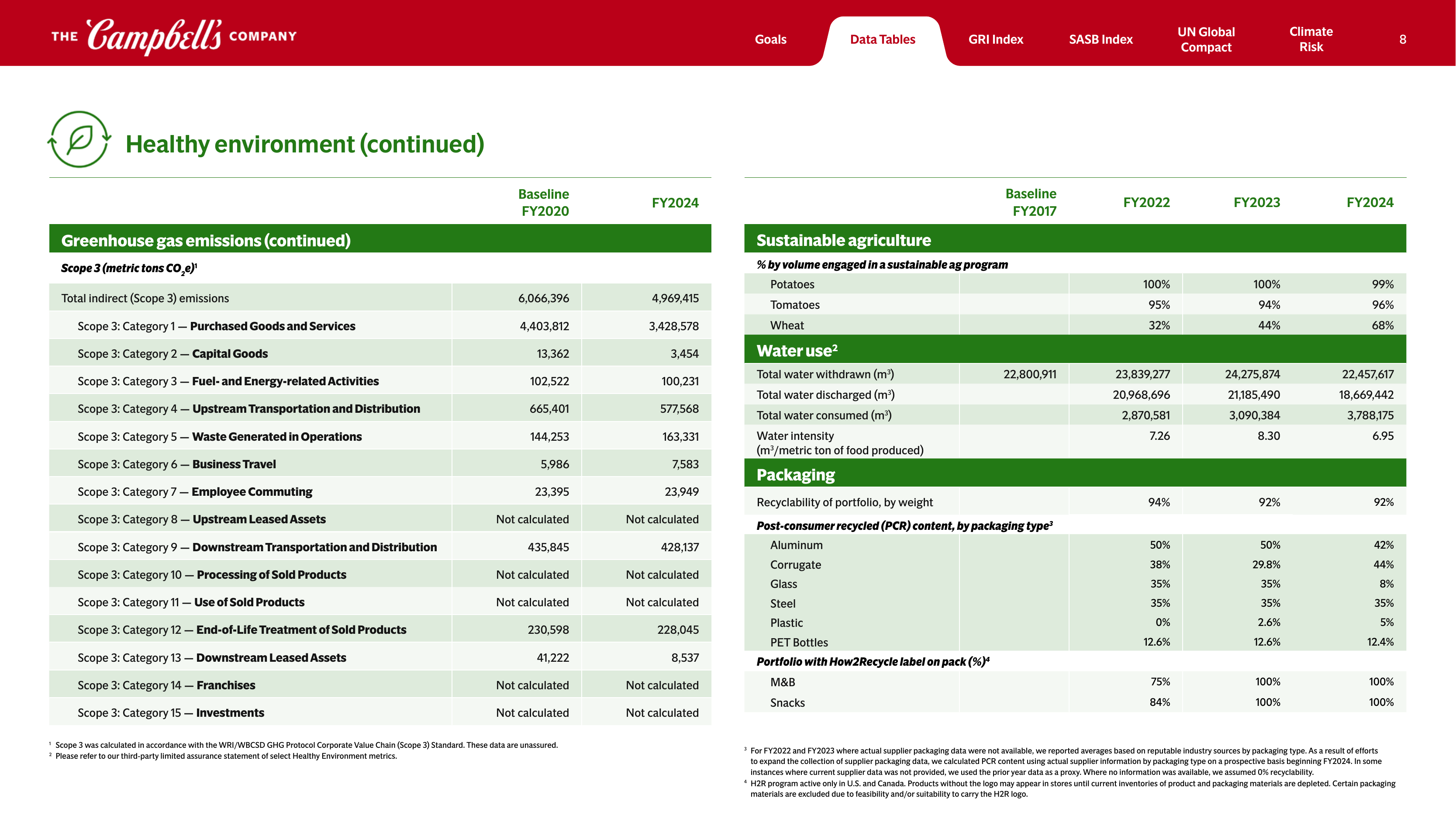
Task: Click the Glass FY2024 value 8%
Action: tap(1386, 583)
